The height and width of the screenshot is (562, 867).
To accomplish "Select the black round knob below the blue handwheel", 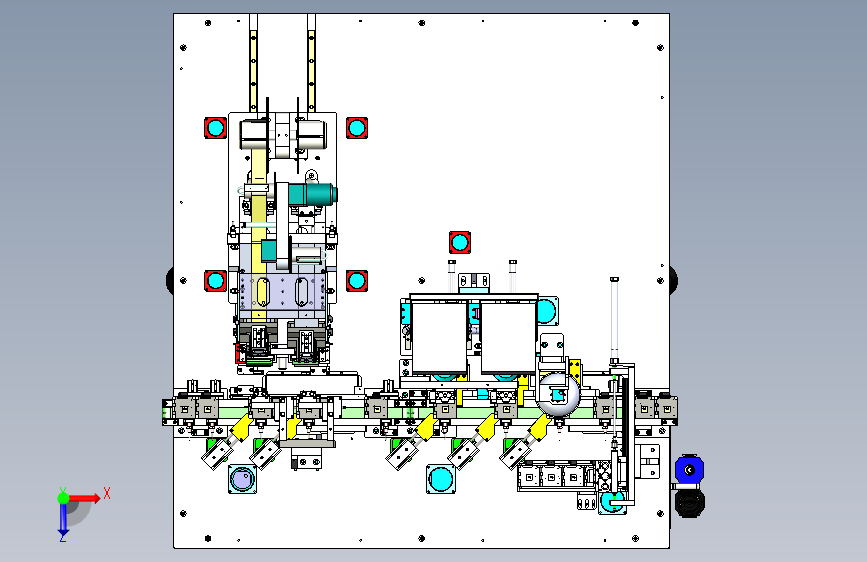I will [690, 503].
